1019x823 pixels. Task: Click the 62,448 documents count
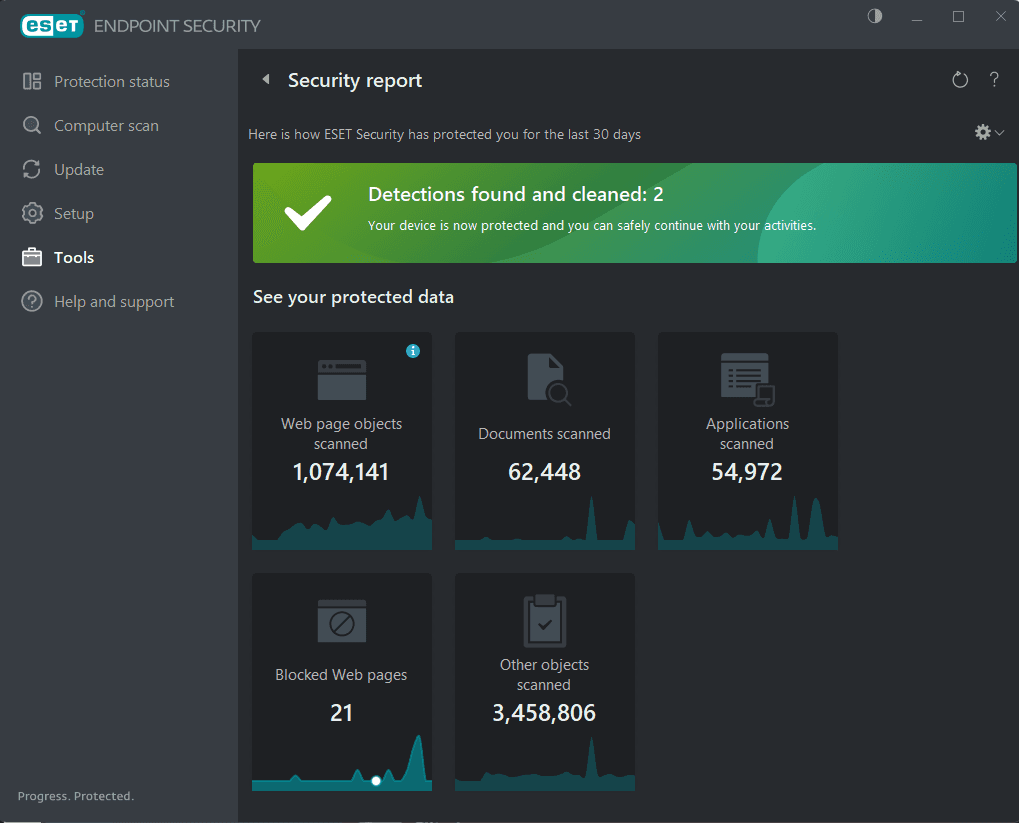pos(544,472)
